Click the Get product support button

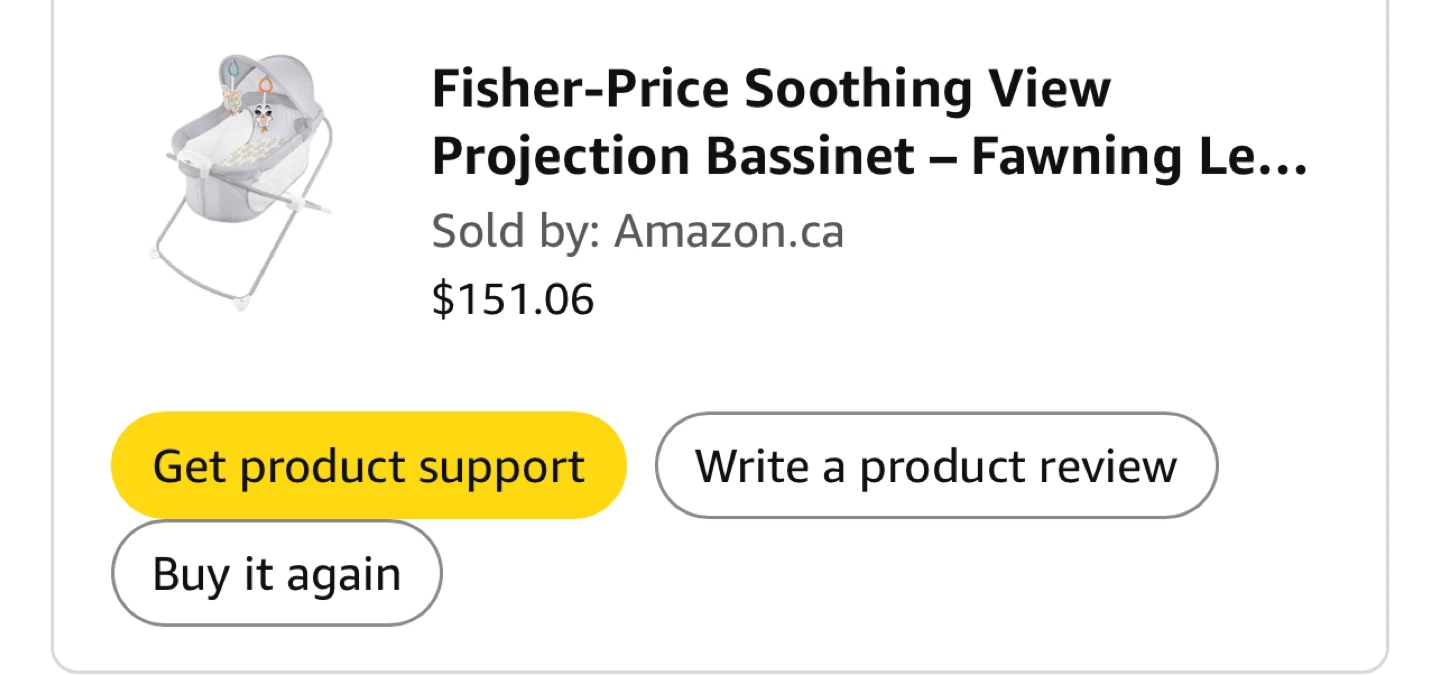point(368,466)
